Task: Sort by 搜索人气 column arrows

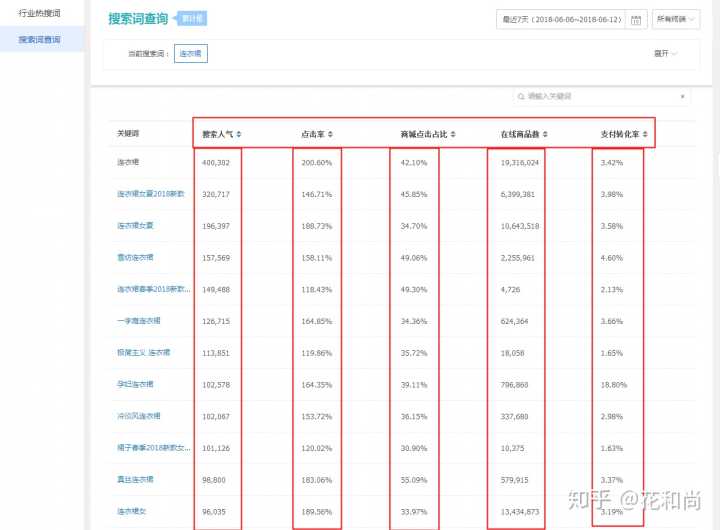Action: point(239,134)
